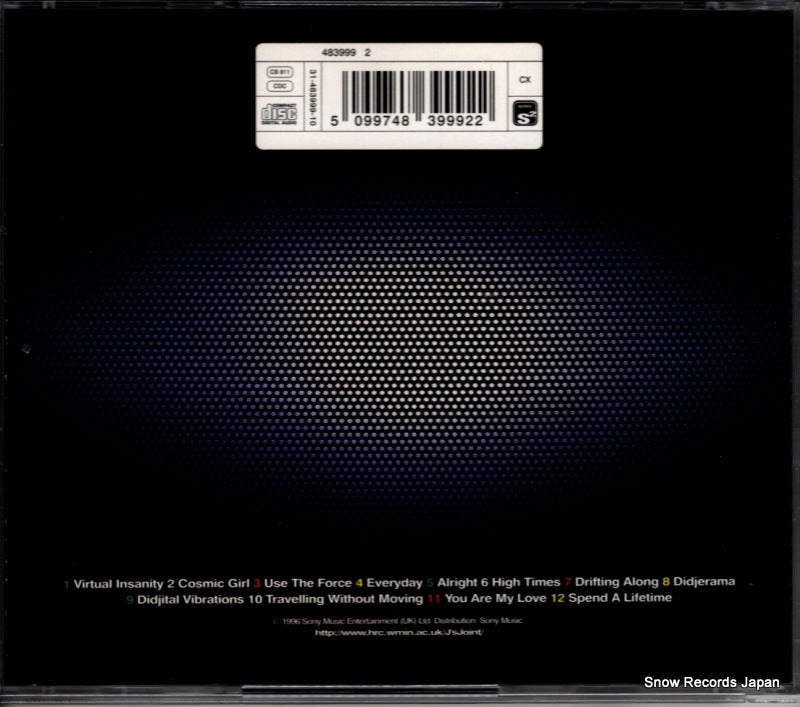Select the track 7 Drifting Along entry
Image resolution: width=800 pixels, height=707 pixels.
617,584
